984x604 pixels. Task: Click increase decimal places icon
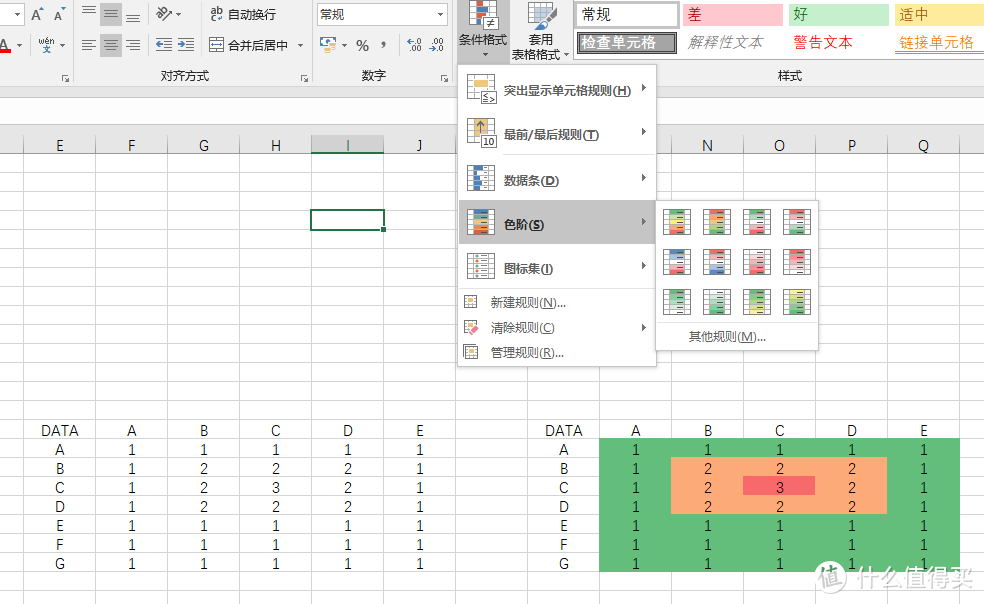point(413,45)
